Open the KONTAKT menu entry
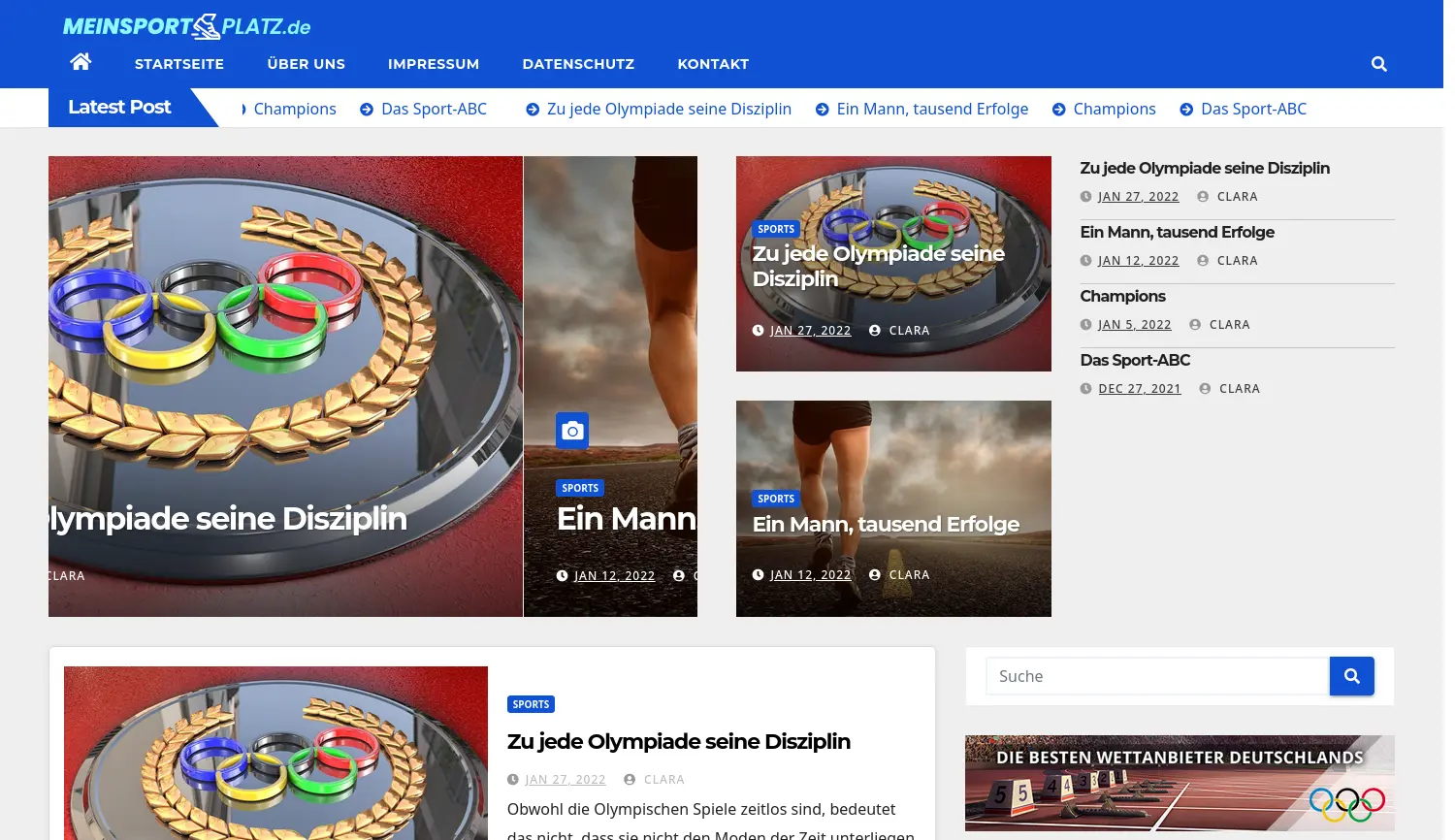1455x840 pixels. point(713,64)
